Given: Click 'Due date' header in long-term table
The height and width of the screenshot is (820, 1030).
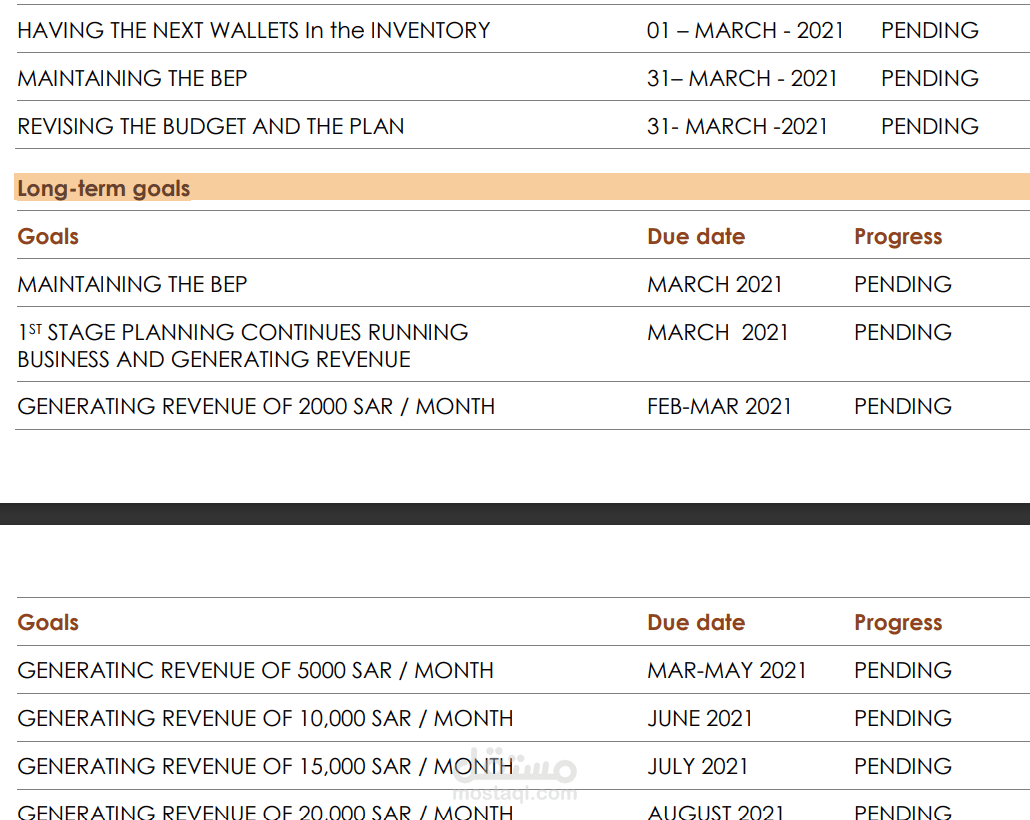Looking at the screenshot, I should pos(696,237).
